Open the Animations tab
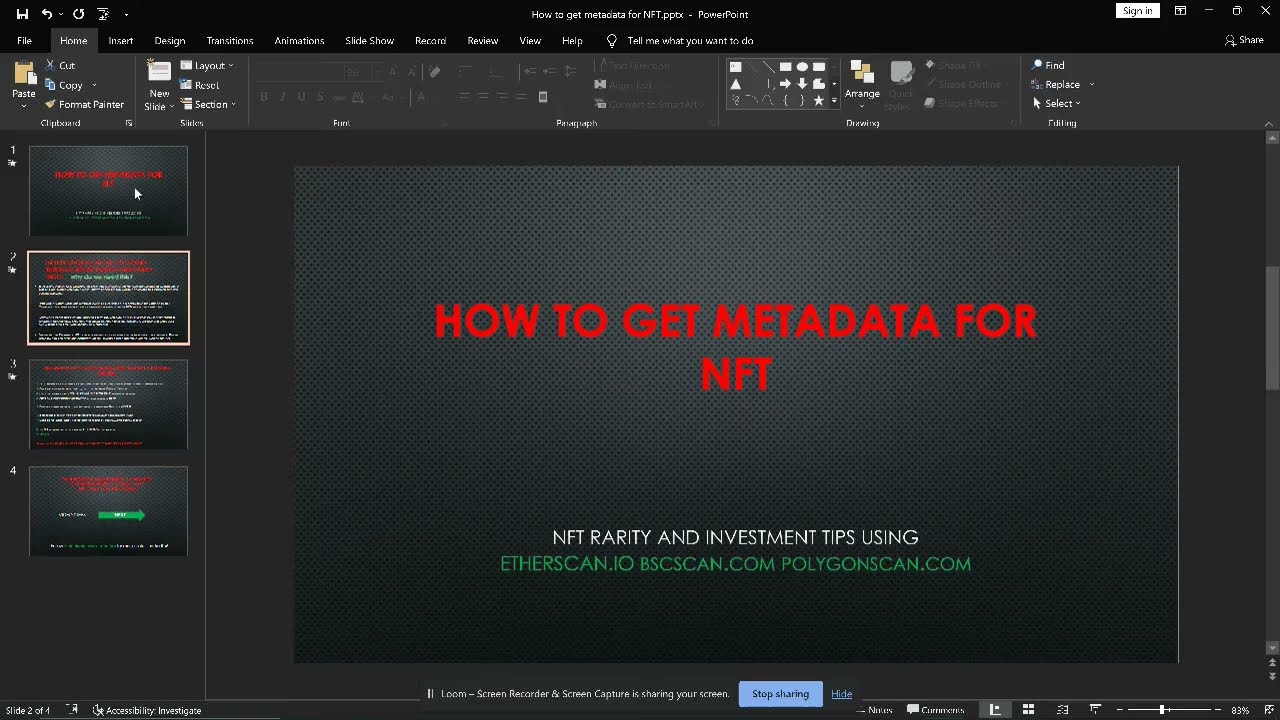Viewport: 1280px width, 720px height. point(299,41)
